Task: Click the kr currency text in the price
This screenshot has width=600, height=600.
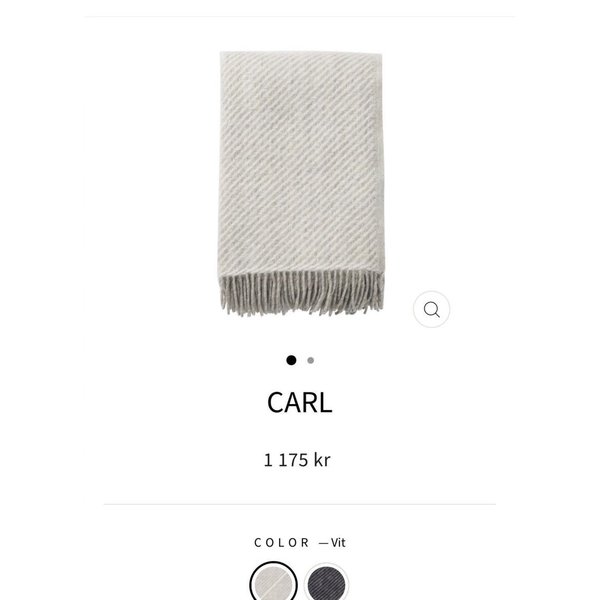Action: click(322, 460)
